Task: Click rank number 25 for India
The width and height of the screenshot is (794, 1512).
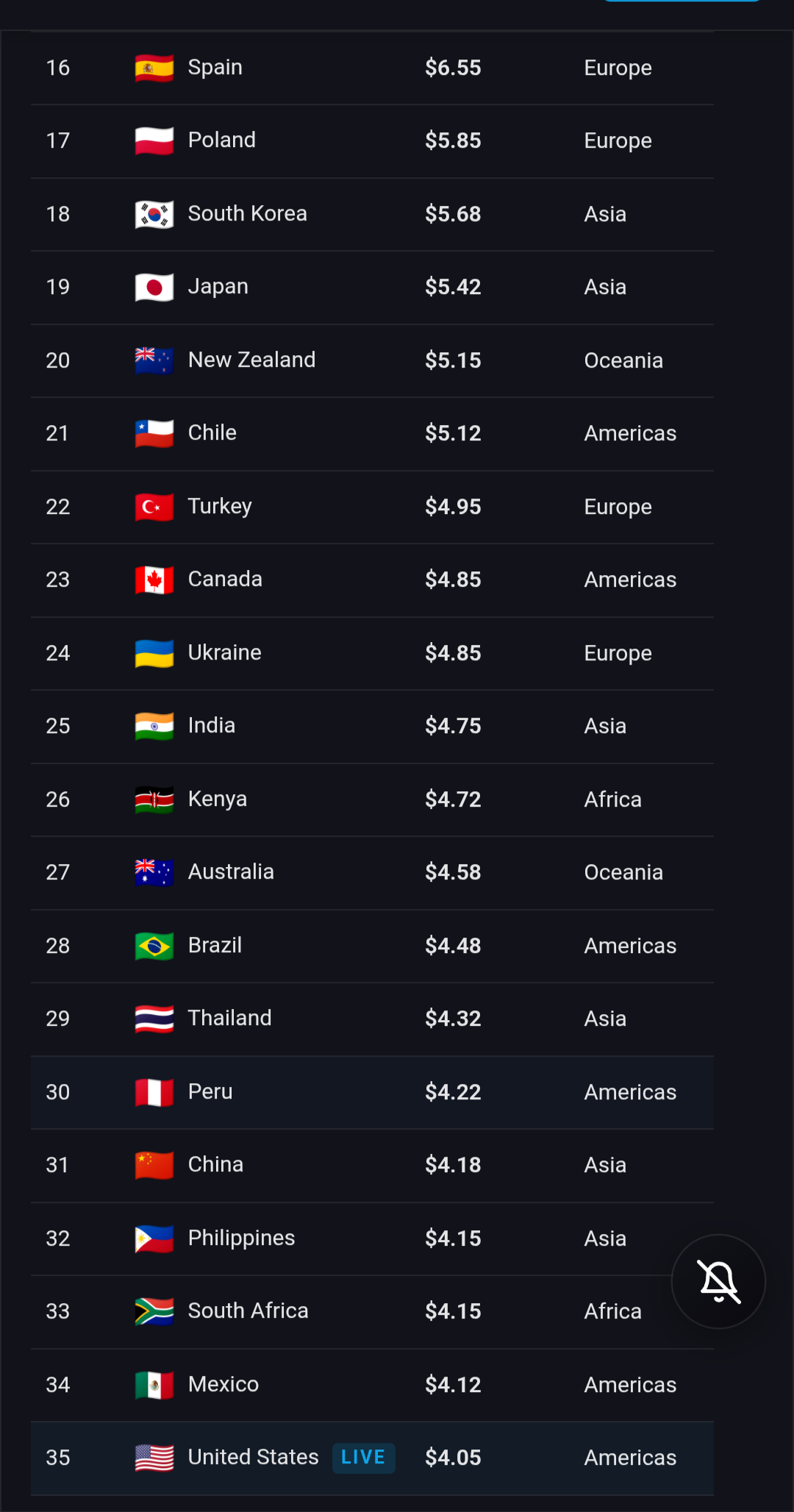Action: point(58,726)
